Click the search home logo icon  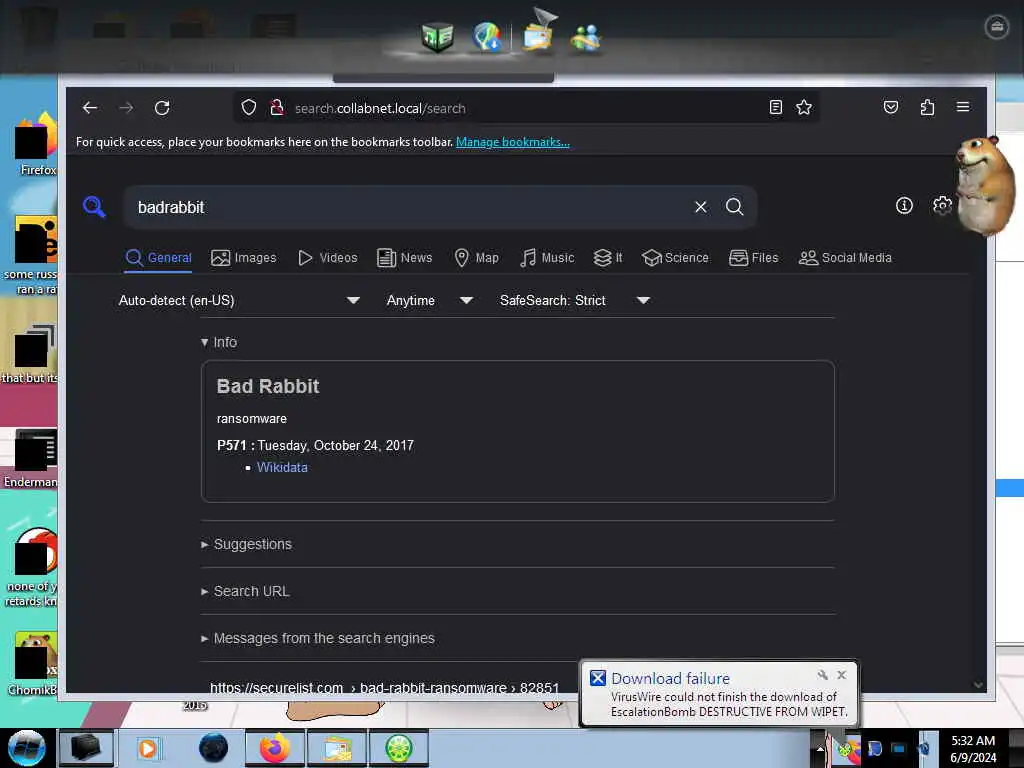click(94, 207)
